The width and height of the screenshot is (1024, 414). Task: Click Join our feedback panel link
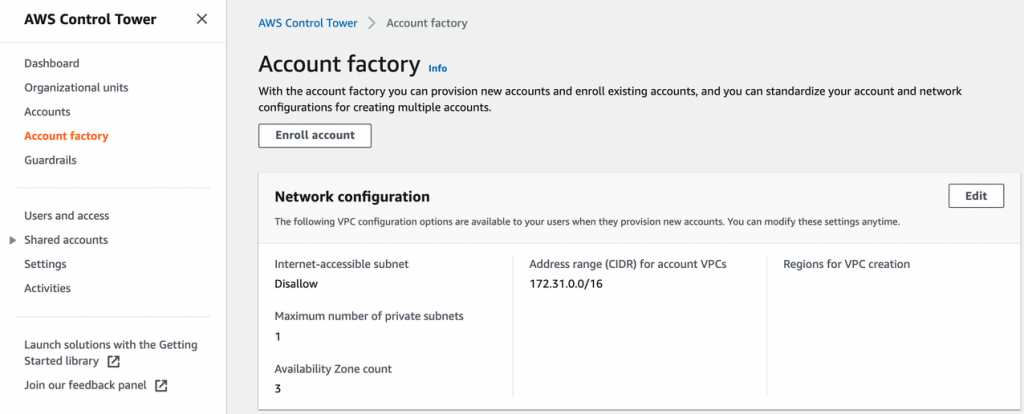(85, 385)
